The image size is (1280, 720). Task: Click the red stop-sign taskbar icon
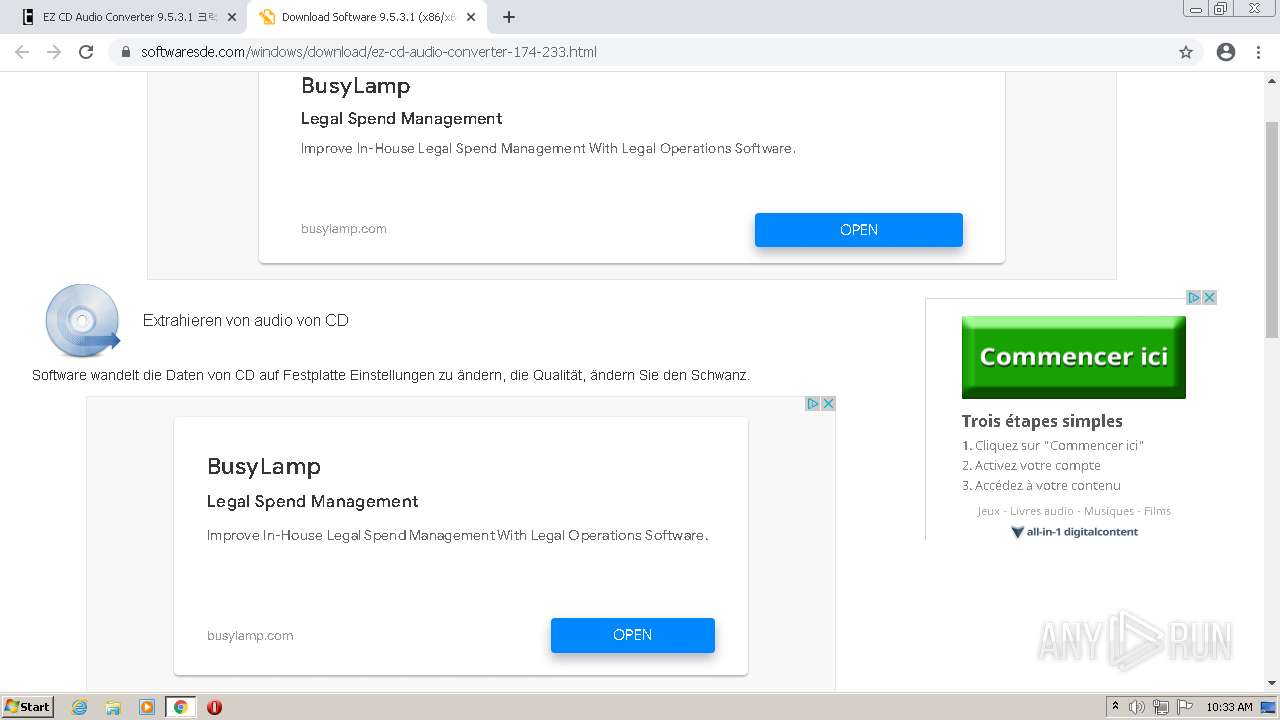pyautogui.click(x=214, y=707)
